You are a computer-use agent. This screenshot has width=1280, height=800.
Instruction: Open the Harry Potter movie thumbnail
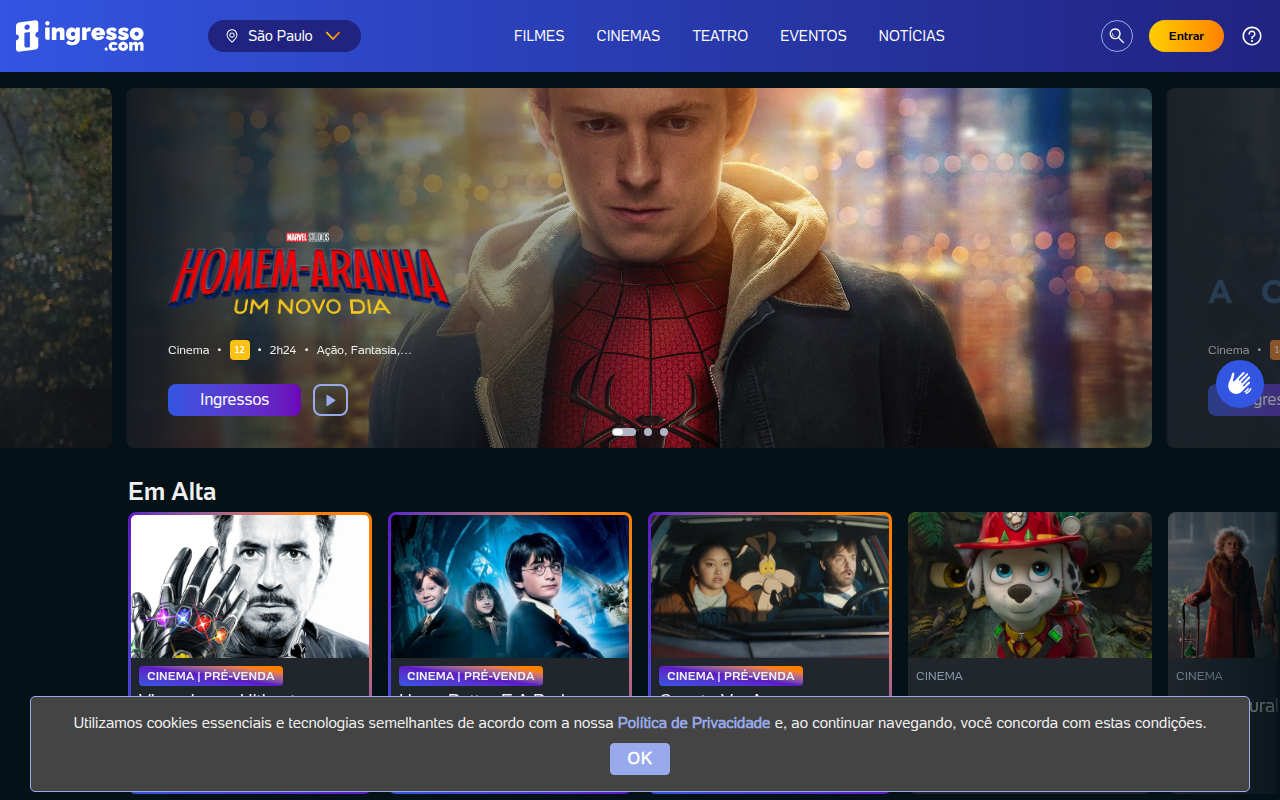pos(510,586)
